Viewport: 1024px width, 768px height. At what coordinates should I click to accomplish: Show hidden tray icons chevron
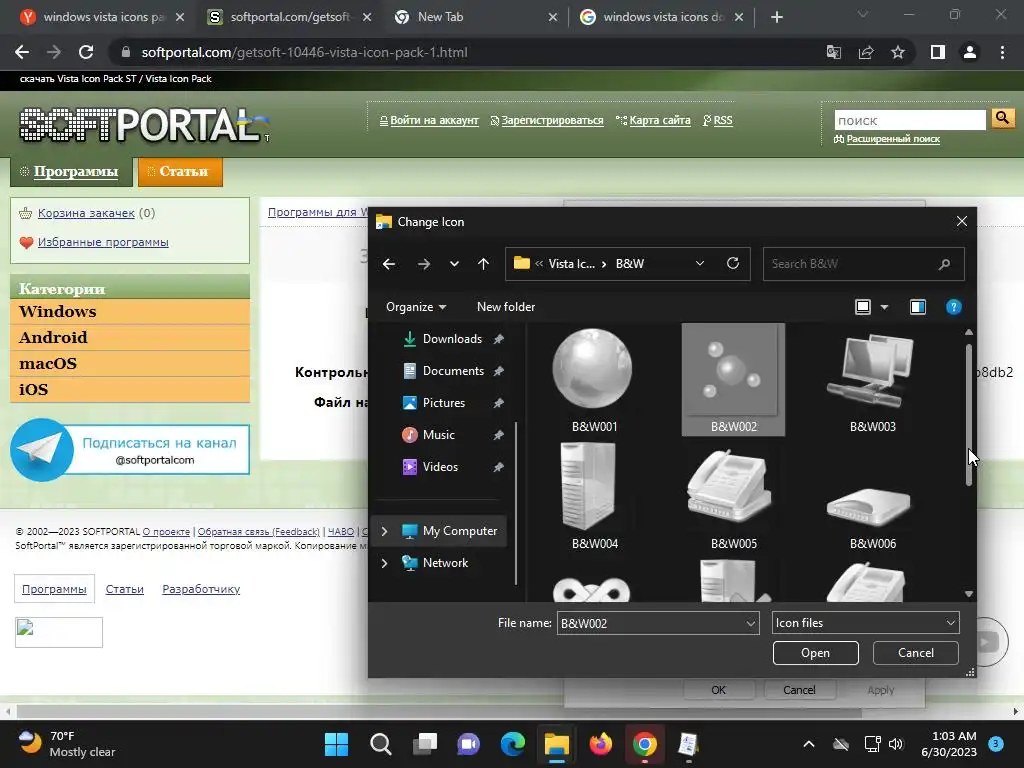[808, 744]
